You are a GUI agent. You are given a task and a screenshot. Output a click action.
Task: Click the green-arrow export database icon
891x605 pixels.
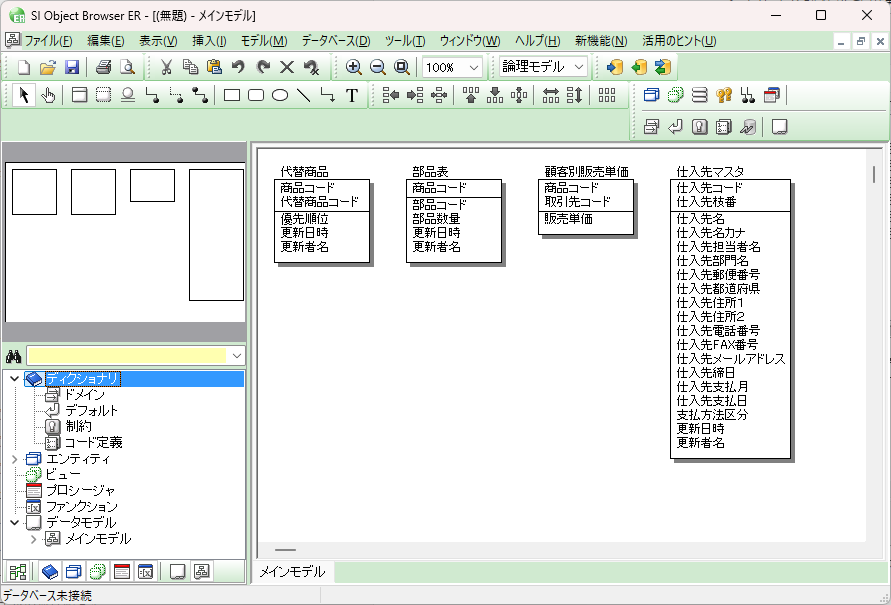639,67
